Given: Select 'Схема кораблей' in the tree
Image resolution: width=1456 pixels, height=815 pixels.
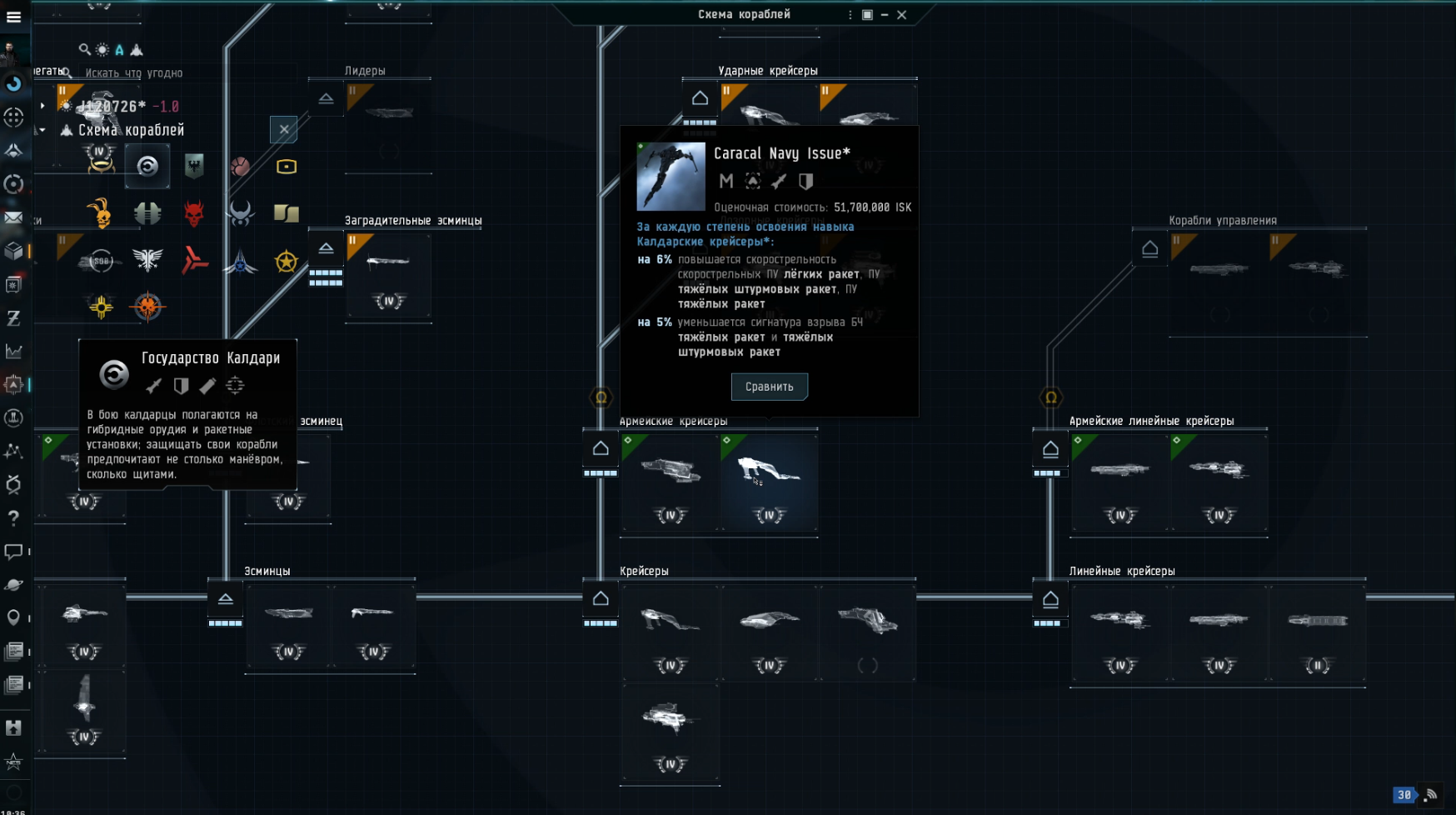Looking at the screenshot, I should (131, 130).
